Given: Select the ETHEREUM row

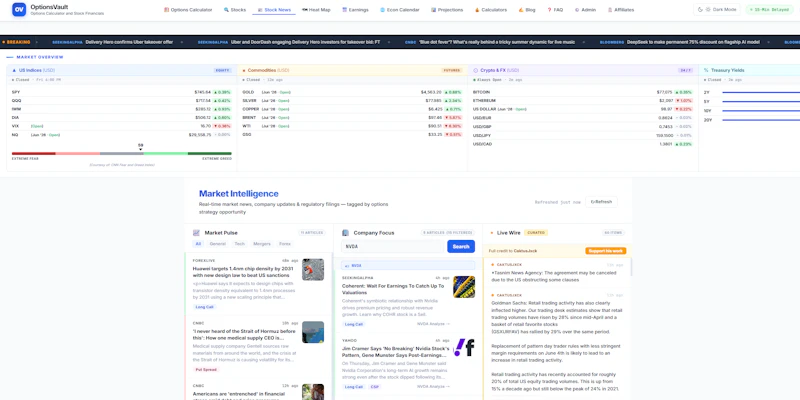Looking at the screenshot, I should 583,101.
